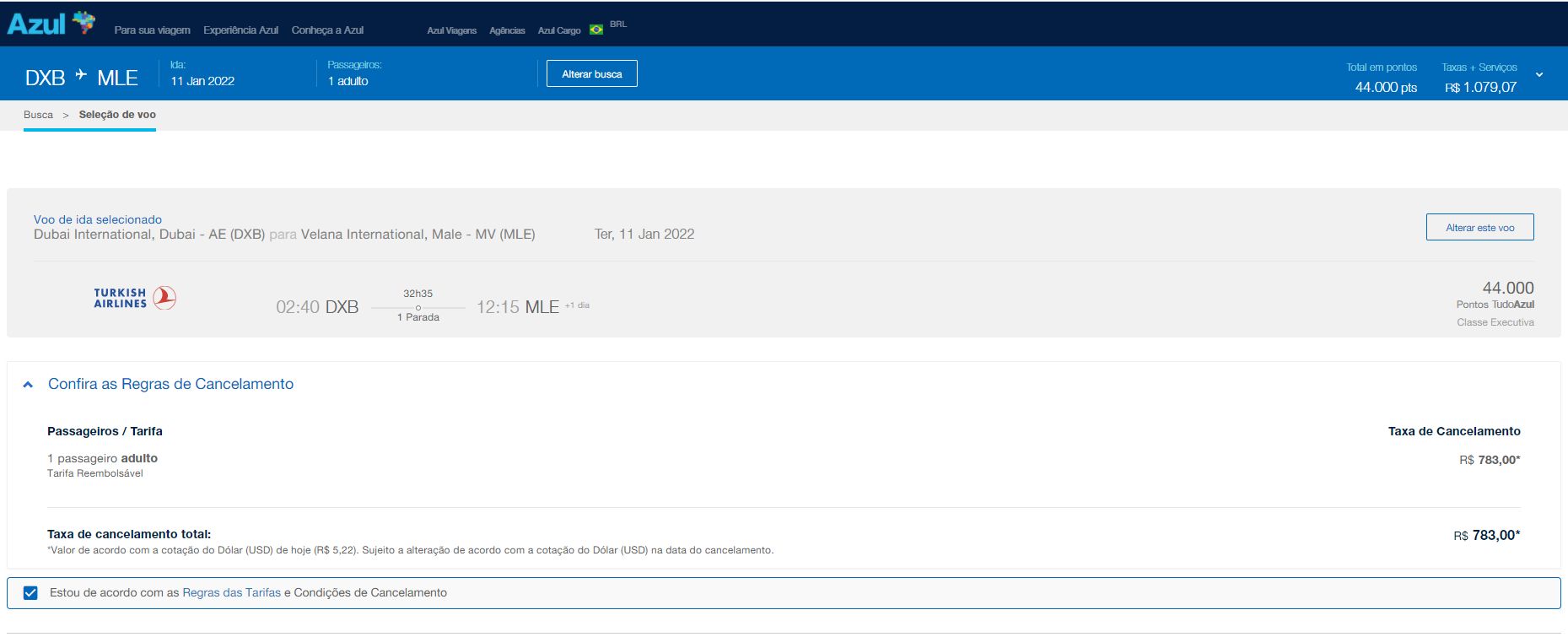Click the Voo de ida selecionado heading
This screenshot has width=1568, height=637.
coord(98,219)
